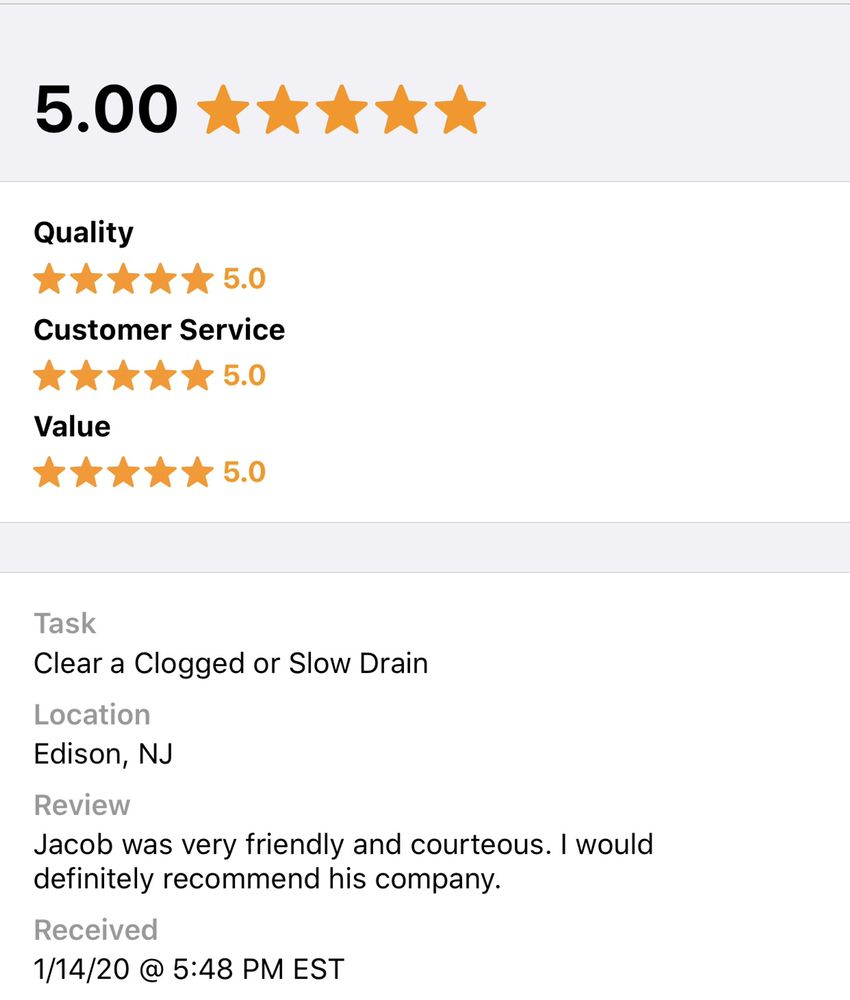Tap the 5.0 score next to Quality stars
The width and height of the screenshot is (850, 1000).
(x=244, y=279)
